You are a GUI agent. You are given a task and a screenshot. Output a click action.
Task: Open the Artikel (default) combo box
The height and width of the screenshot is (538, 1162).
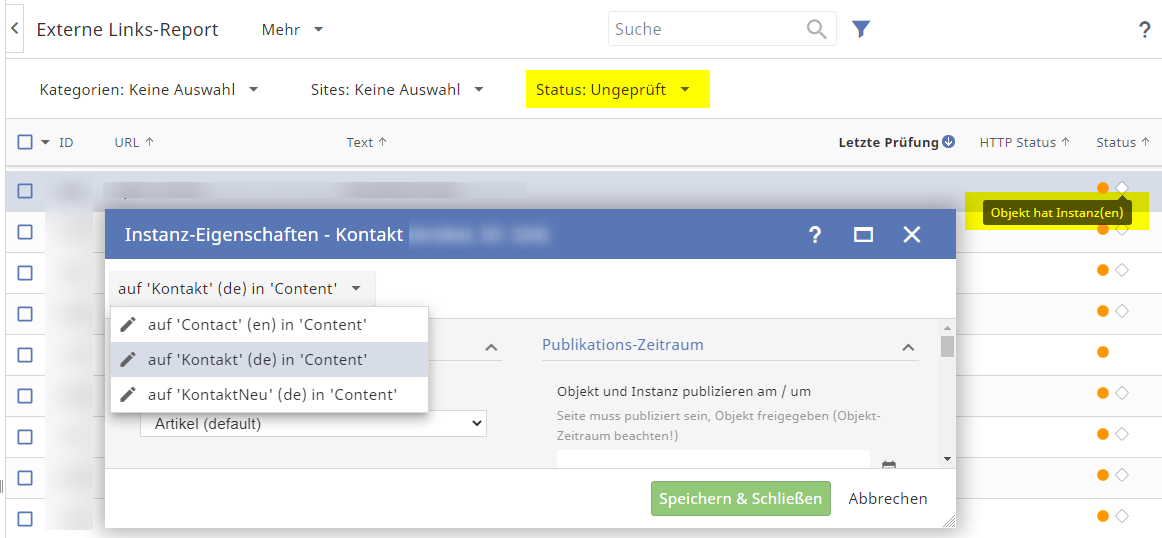pyautogui.click(x=313, y=424)
